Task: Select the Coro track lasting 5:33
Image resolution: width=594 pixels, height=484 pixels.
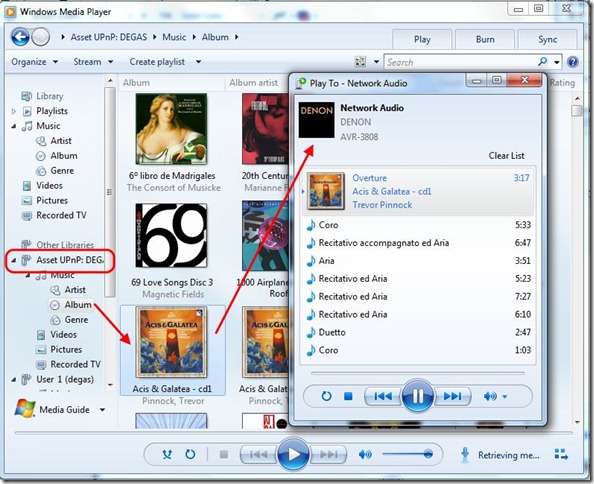Action: coord(418,225)
